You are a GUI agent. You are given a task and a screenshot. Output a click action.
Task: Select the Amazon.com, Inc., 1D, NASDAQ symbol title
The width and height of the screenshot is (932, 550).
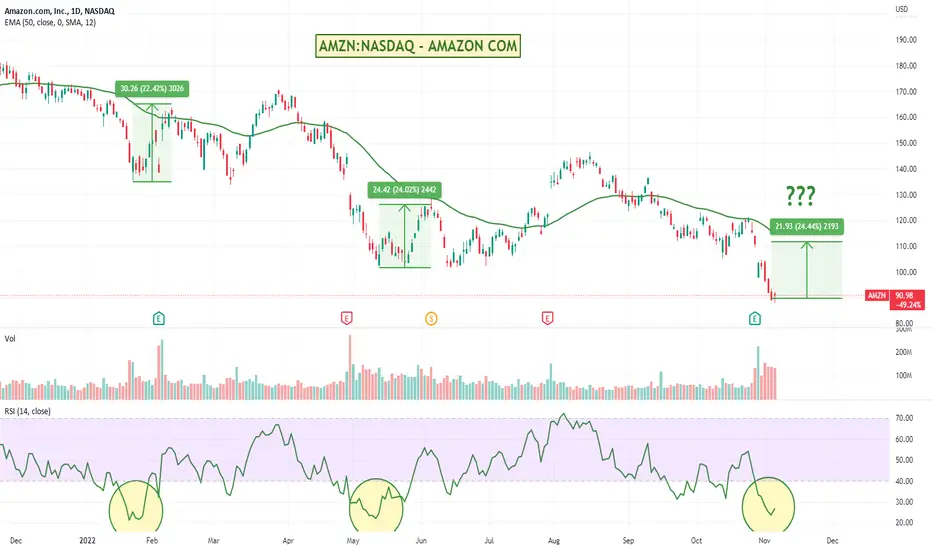click(59, 11)
